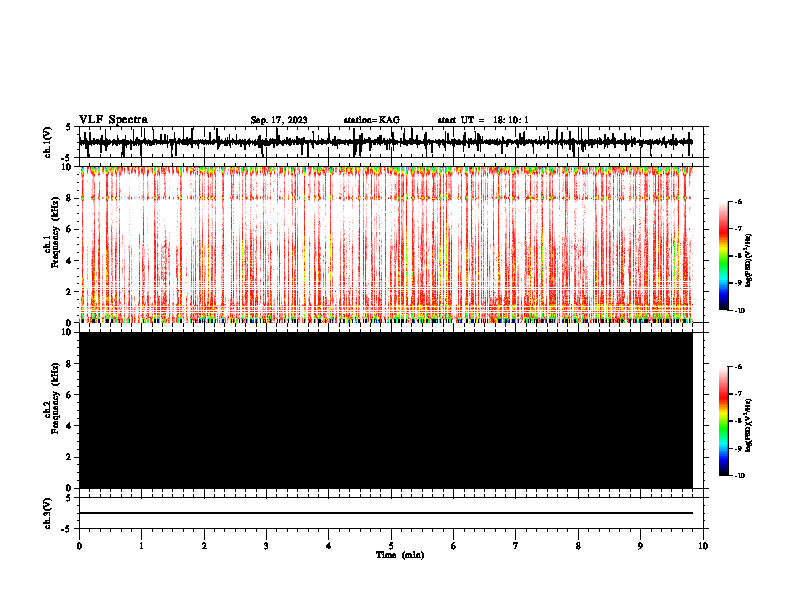
Task: Click the "-5" tick on ch.3(V) axis
Action: (66, 529)
